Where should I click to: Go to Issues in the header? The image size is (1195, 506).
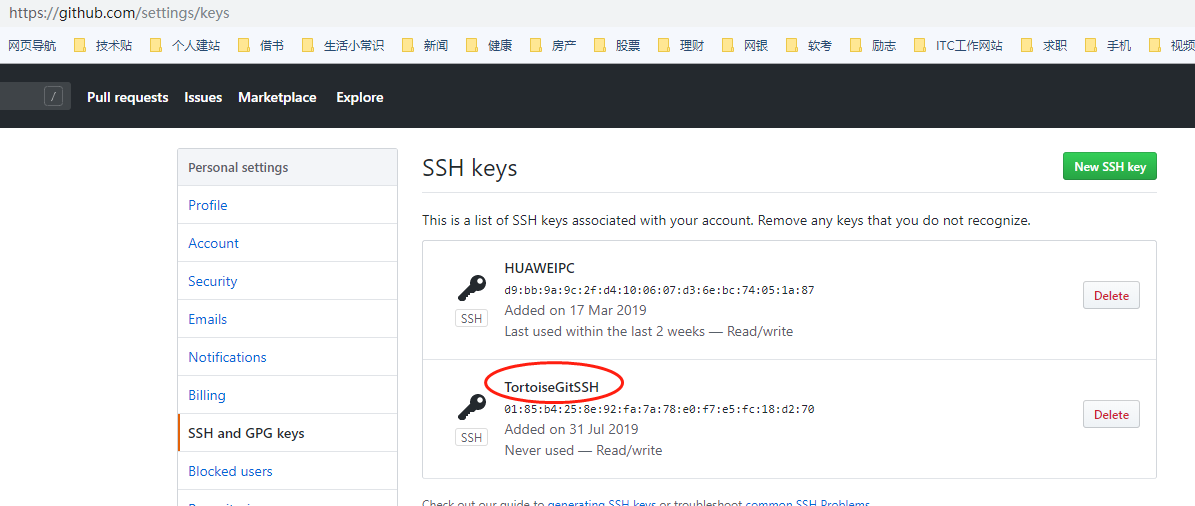(x=203, y=98)
